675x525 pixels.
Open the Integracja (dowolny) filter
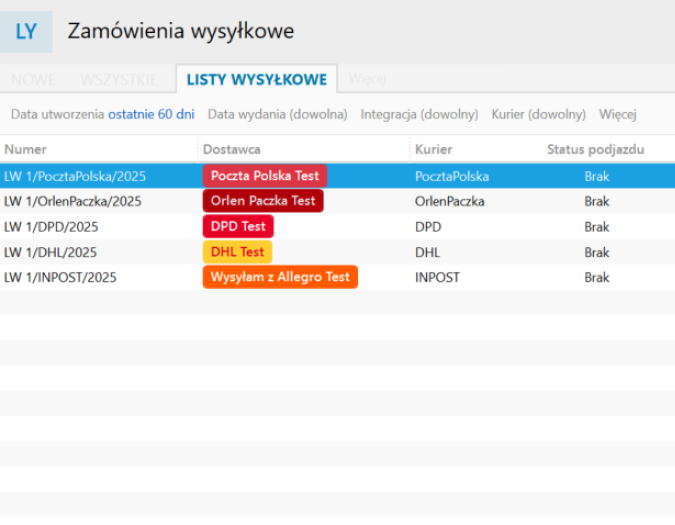click(419, 114)
